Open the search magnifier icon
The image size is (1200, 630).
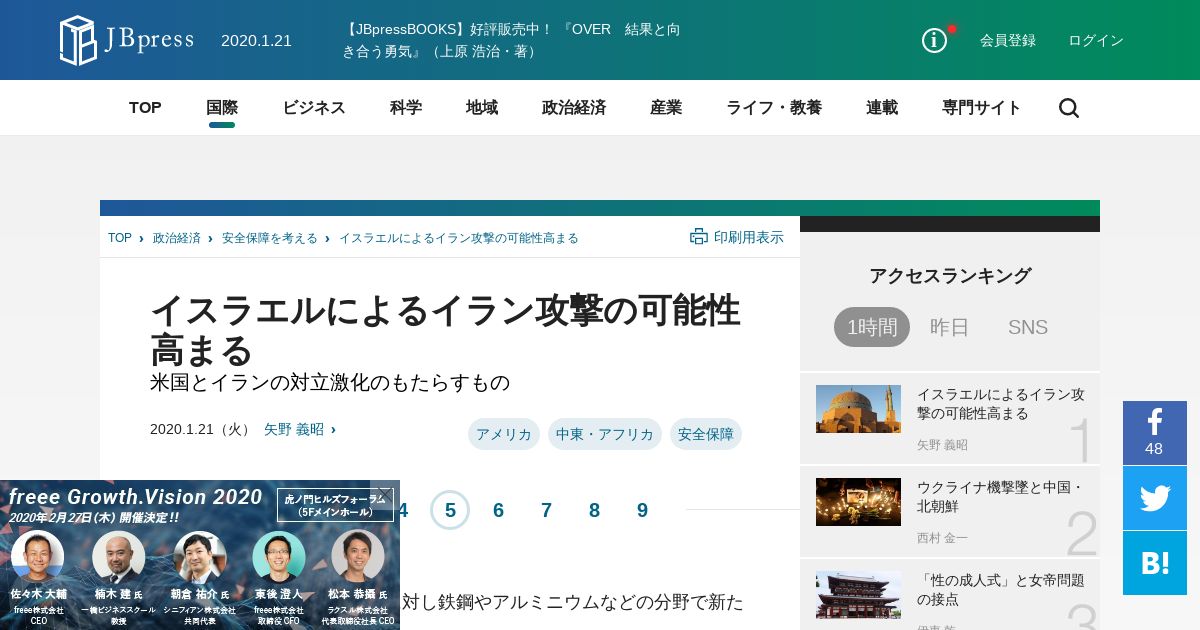point(1069,108)
